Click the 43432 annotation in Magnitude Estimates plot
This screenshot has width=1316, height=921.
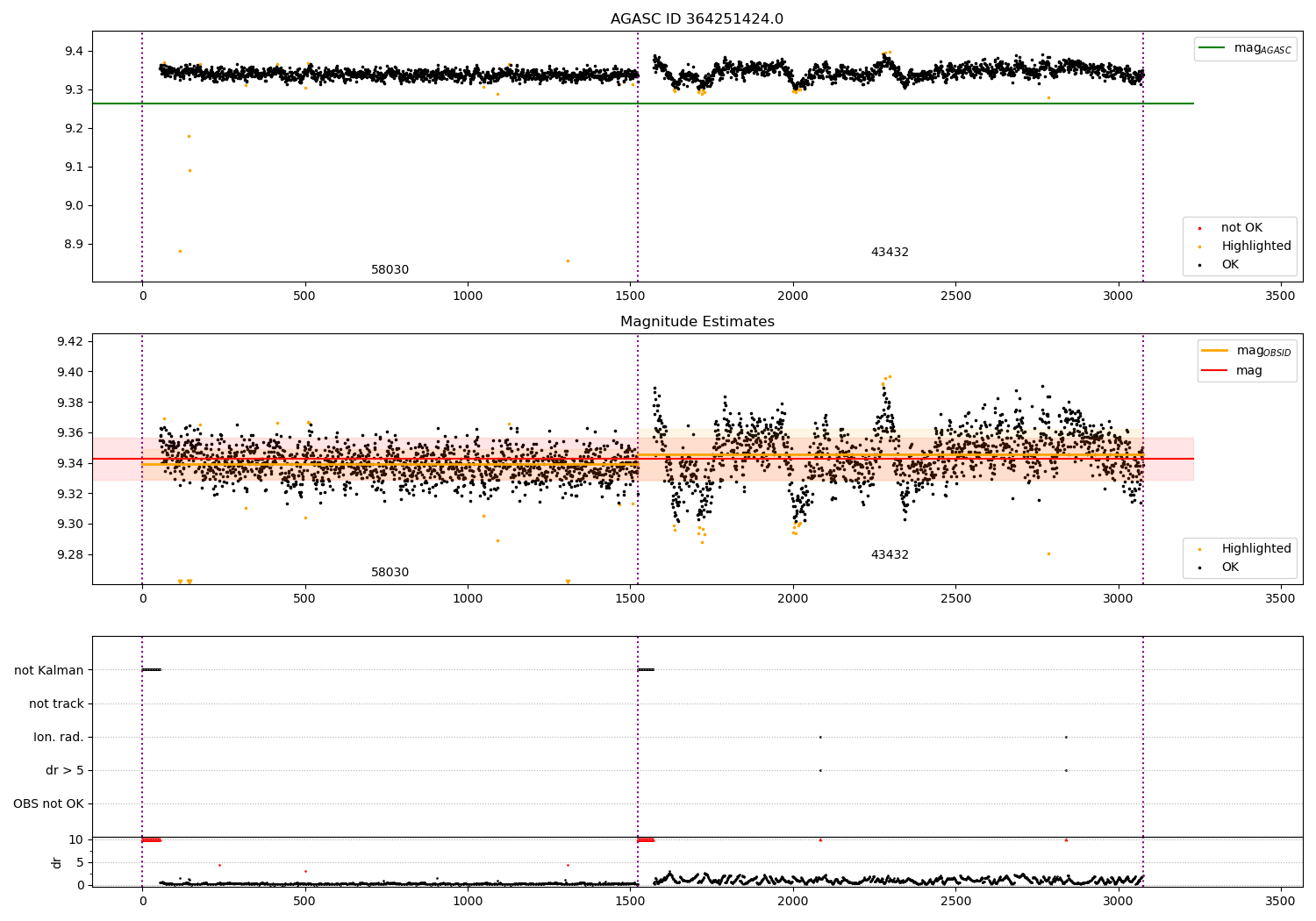pos(890,555)
